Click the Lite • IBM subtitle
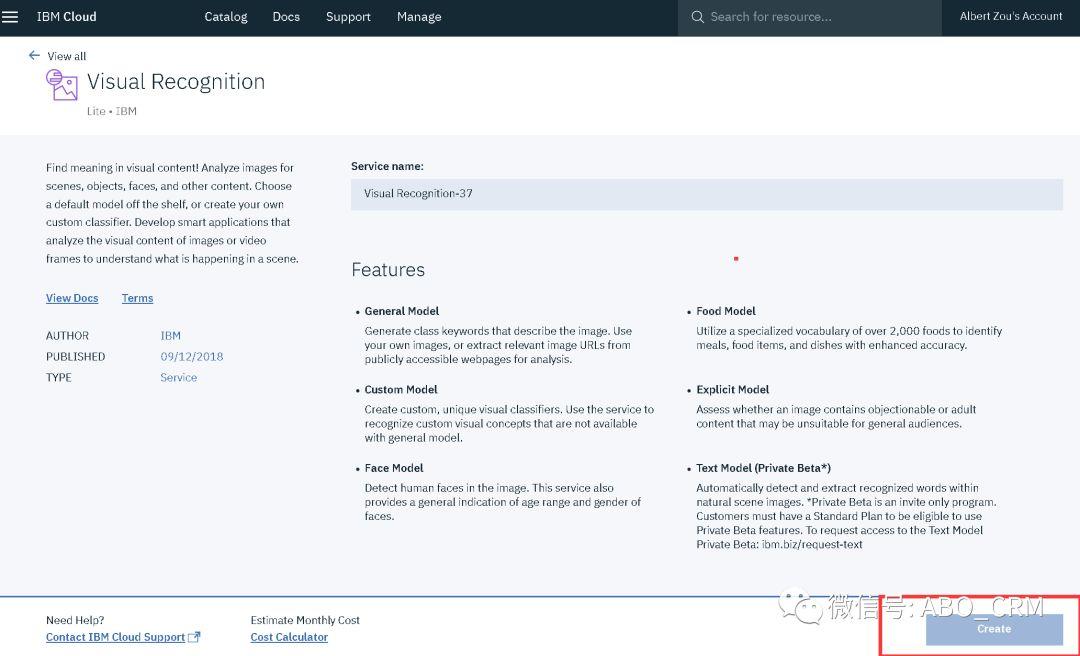The height and width of the screenshot is (656, 1080). (112, 111)
